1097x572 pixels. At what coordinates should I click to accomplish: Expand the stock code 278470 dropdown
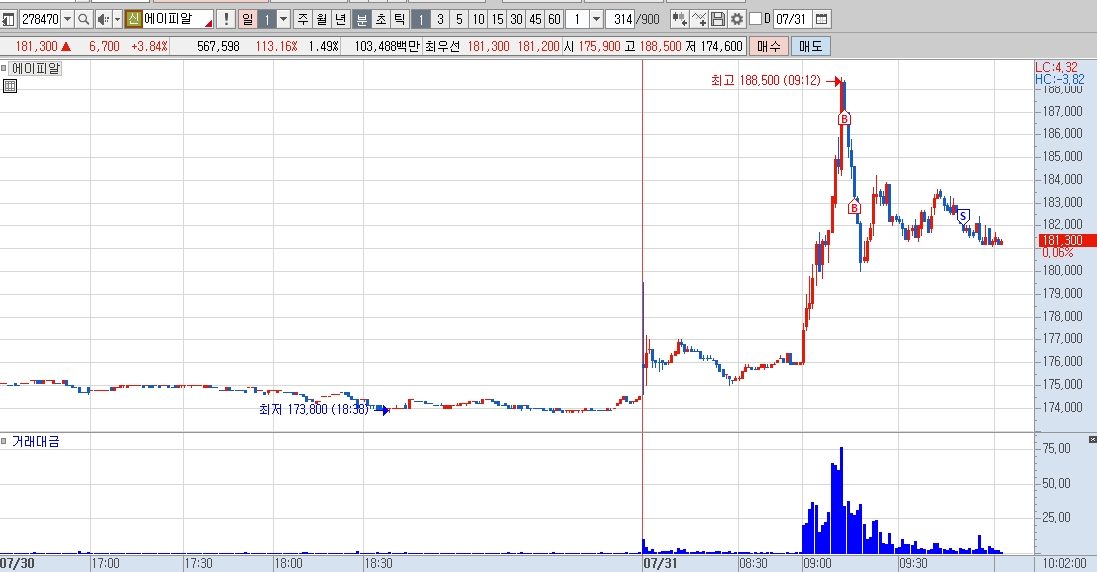pyautogui.click(x=67, y=20)
